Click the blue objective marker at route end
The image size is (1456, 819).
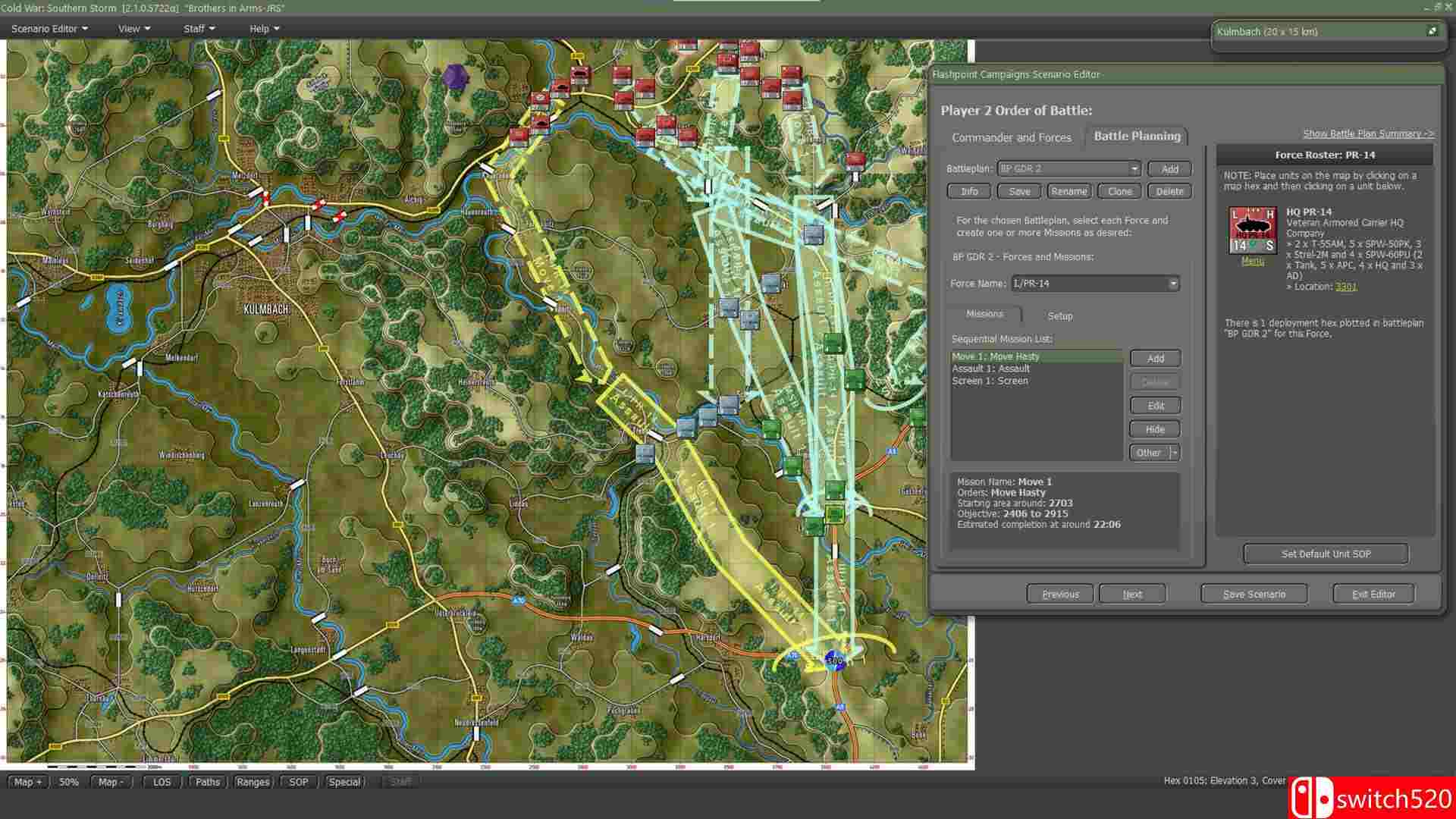pos(834,661)
